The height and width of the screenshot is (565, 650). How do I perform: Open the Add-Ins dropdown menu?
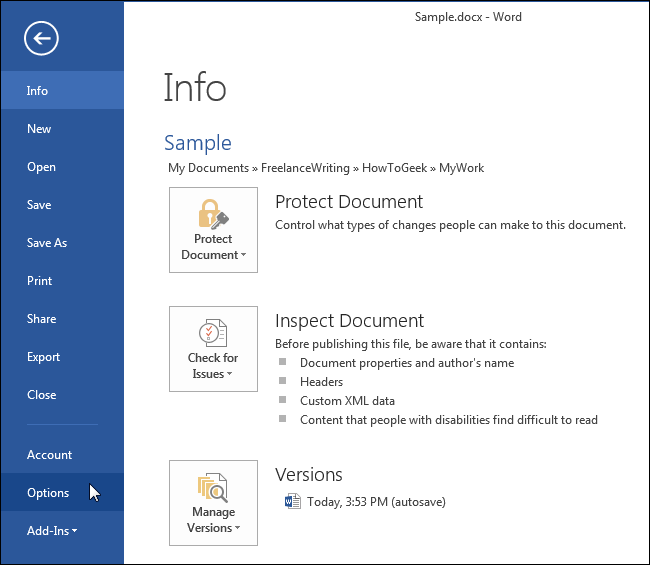52,531
